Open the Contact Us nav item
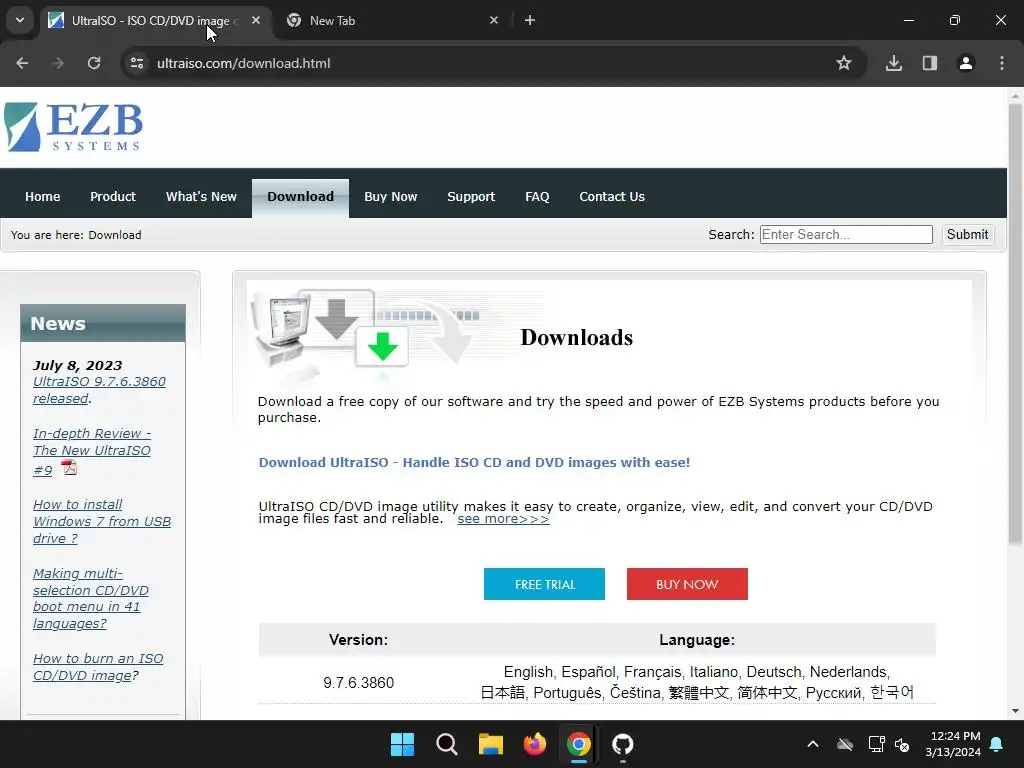The image size is (1024, 768). [x=612, y=197]
